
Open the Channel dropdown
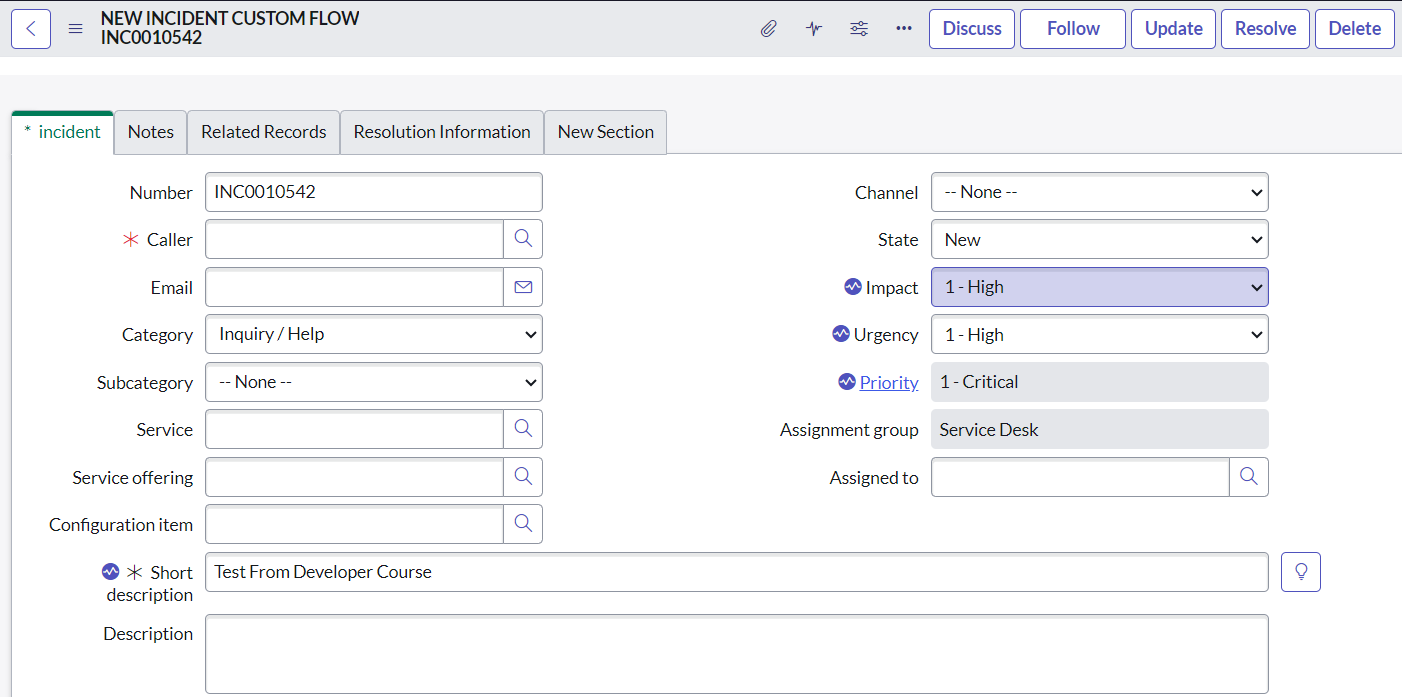1099,192
